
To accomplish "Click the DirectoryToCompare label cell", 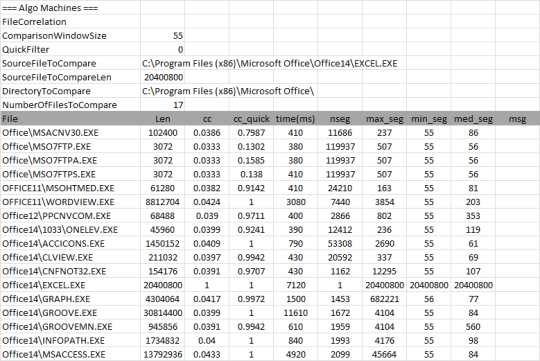I will [x=70, y=91].
